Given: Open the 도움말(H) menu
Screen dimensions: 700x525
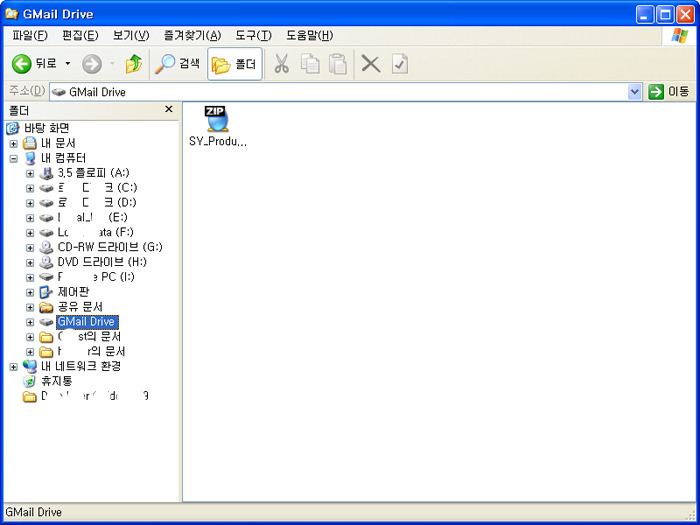Looking at the screenshot, I should point(309,36).
